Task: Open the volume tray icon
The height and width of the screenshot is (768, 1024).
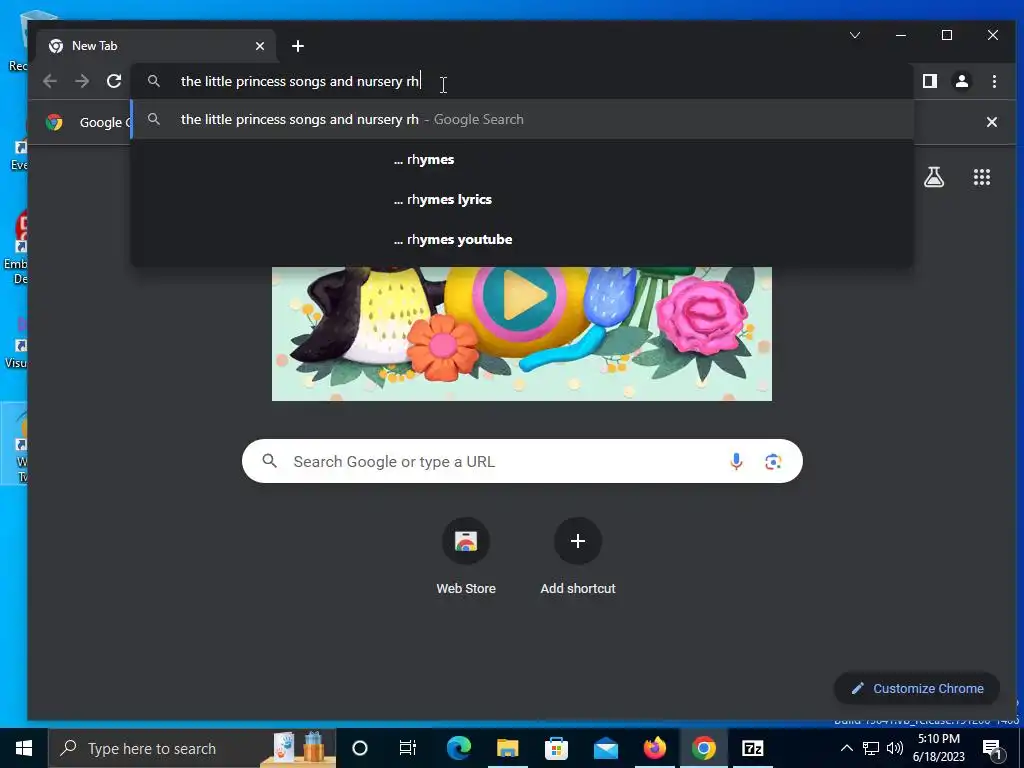Action: click(x=895, y=748)
